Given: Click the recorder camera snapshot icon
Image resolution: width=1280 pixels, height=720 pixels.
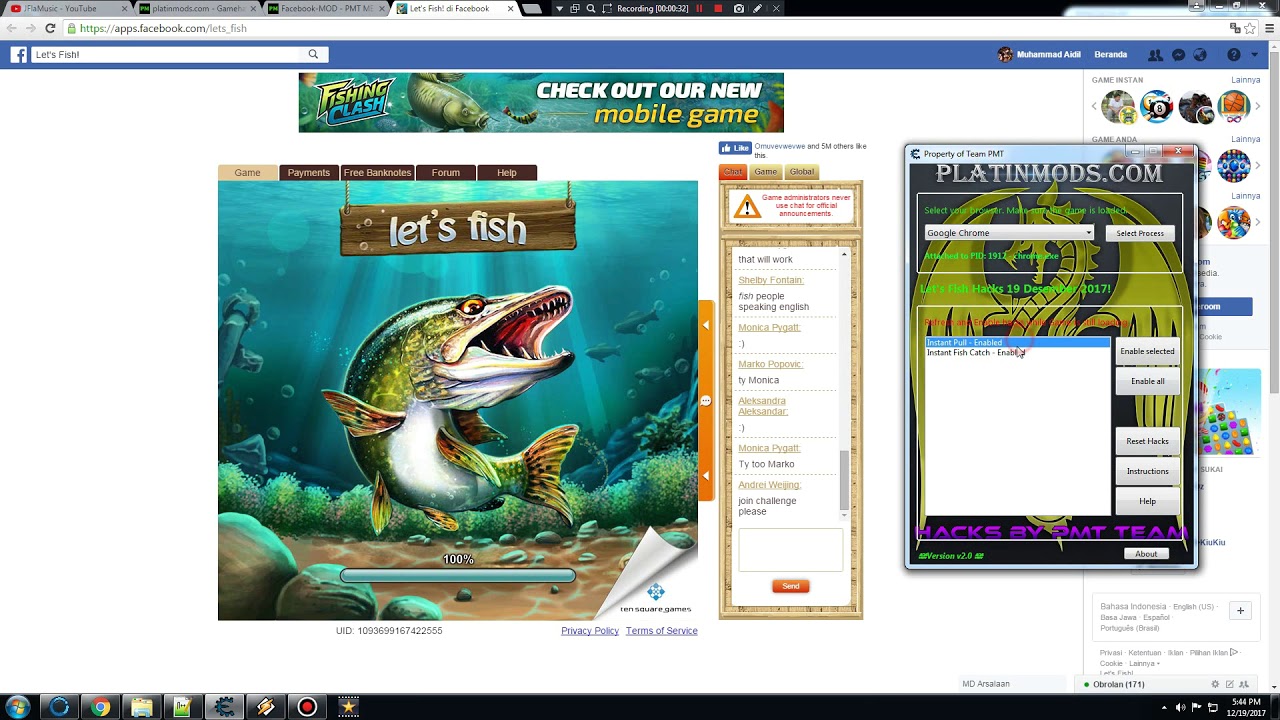Looking at the screenshot, I should click(x=738, y=9).
